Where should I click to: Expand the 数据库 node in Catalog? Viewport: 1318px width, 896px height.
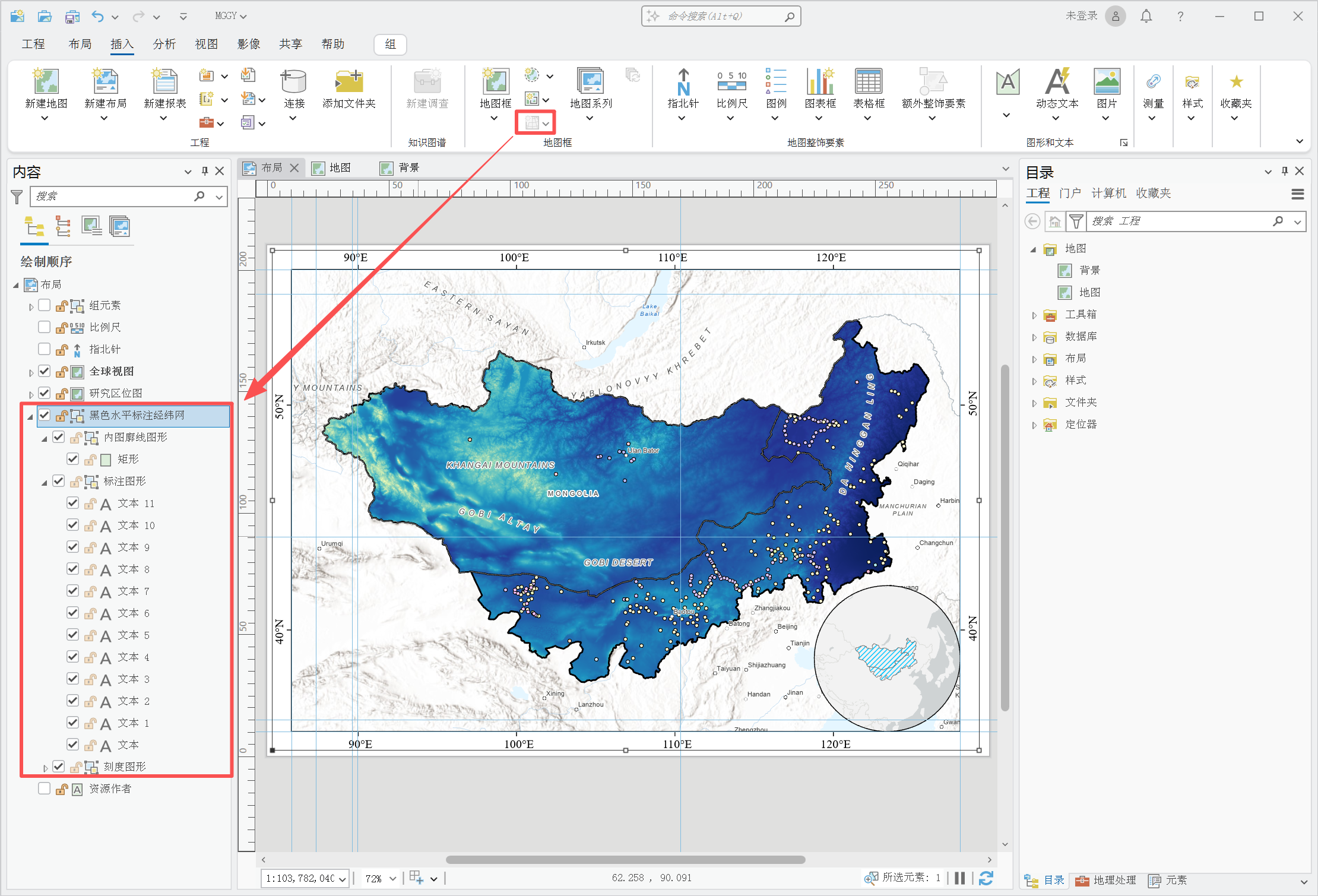click(1034, 337)
